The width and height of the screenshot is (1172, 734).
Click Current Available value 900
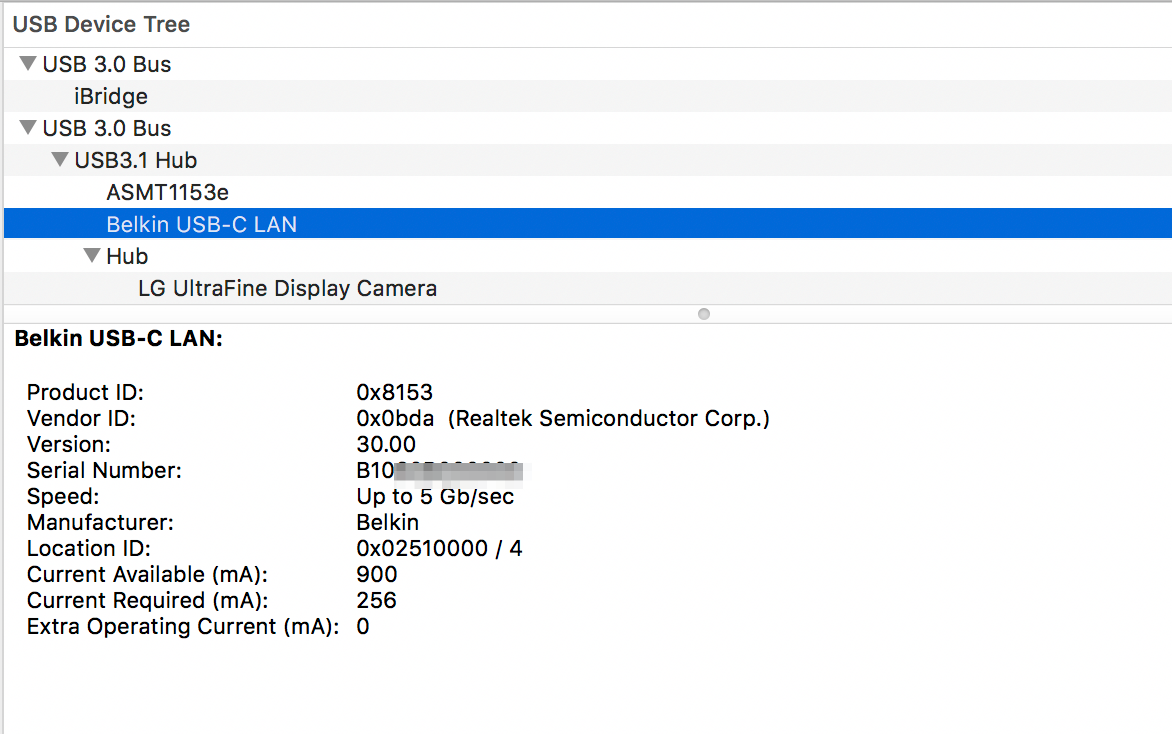[x=377, y=575]
